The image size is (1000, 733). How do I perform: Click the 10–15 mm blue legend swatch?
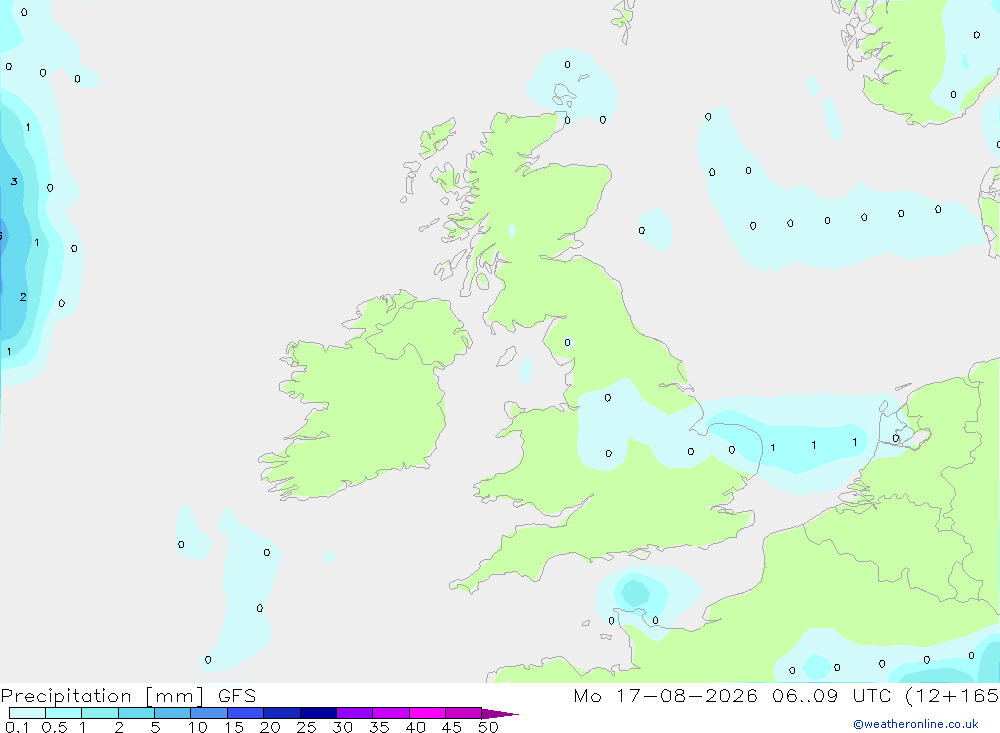click(209, 713)
